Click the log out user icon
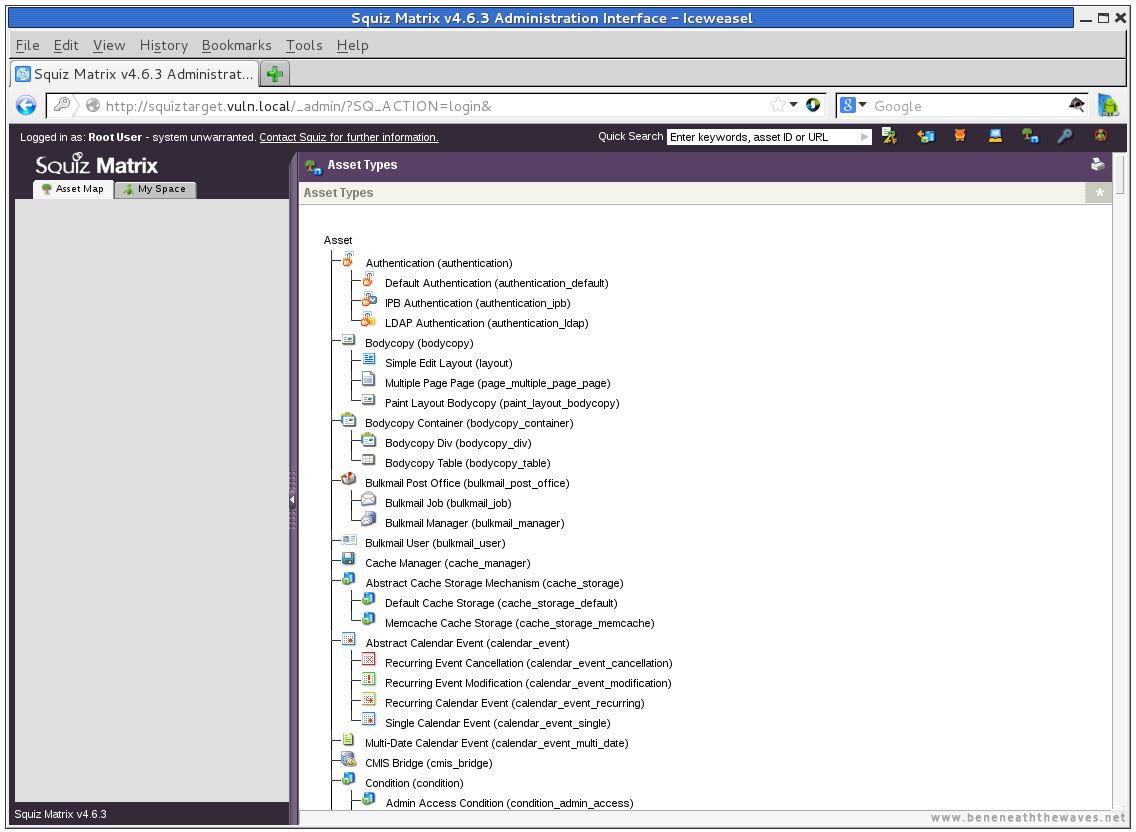The width and height of the screenshot is (1136, 832). tap(1100, 136)
